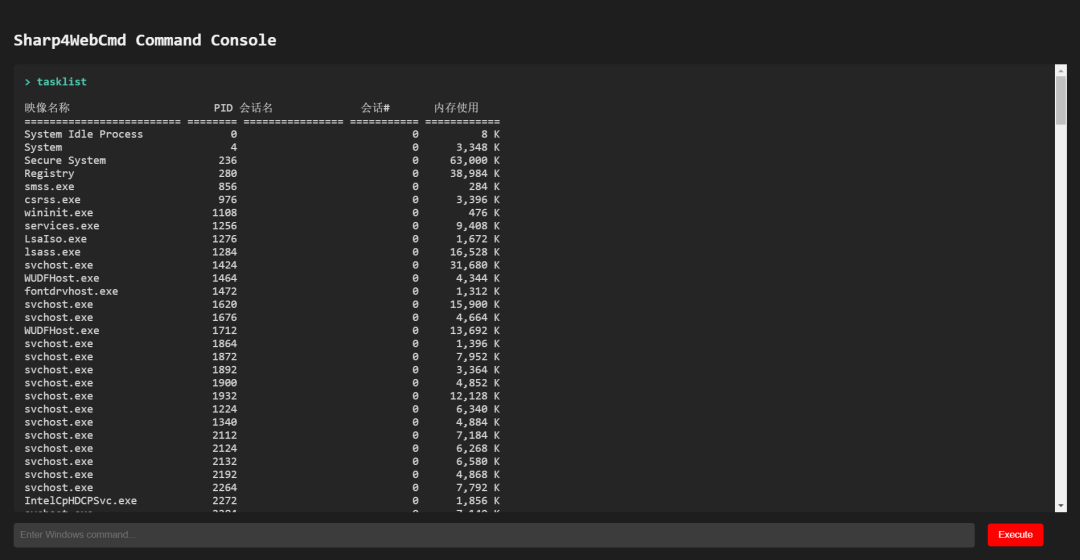Click csrss.exe in the process list

click(x=52, y=200)
